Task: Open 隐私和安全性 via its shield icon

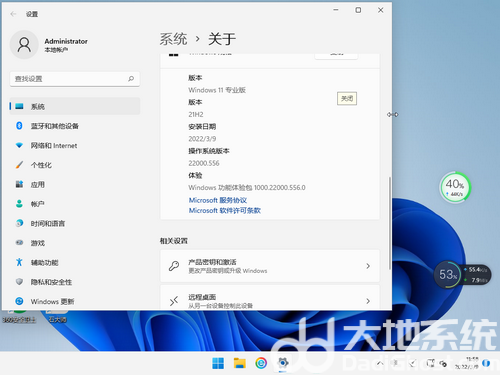Action: tap(19, 282)
